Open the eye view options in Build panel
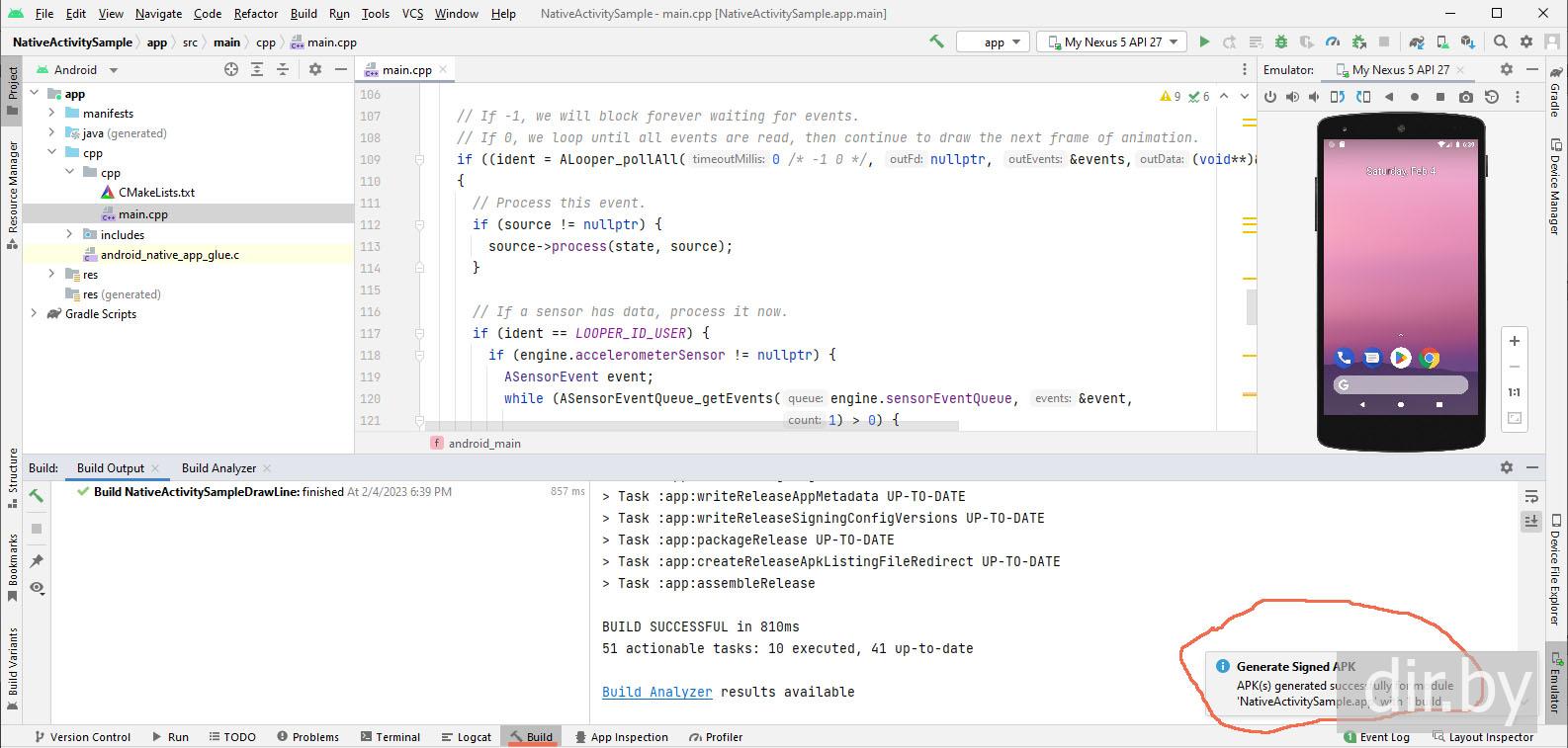1568x748 pixels. tap(37, 588)
